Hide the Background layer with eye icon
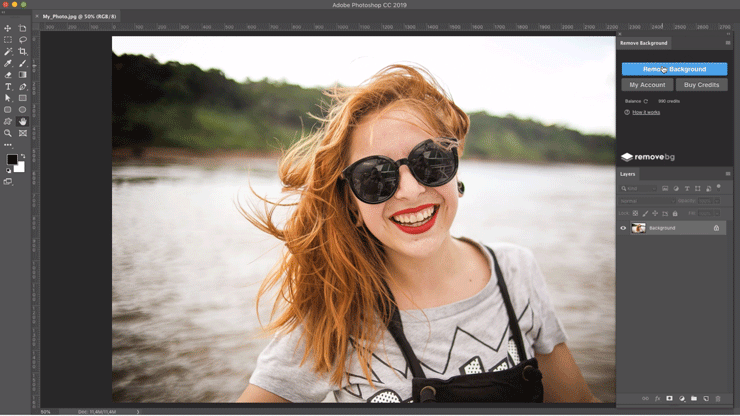This screenshot has height=416, width=740. pyautogui.click(x=623, y=228)
